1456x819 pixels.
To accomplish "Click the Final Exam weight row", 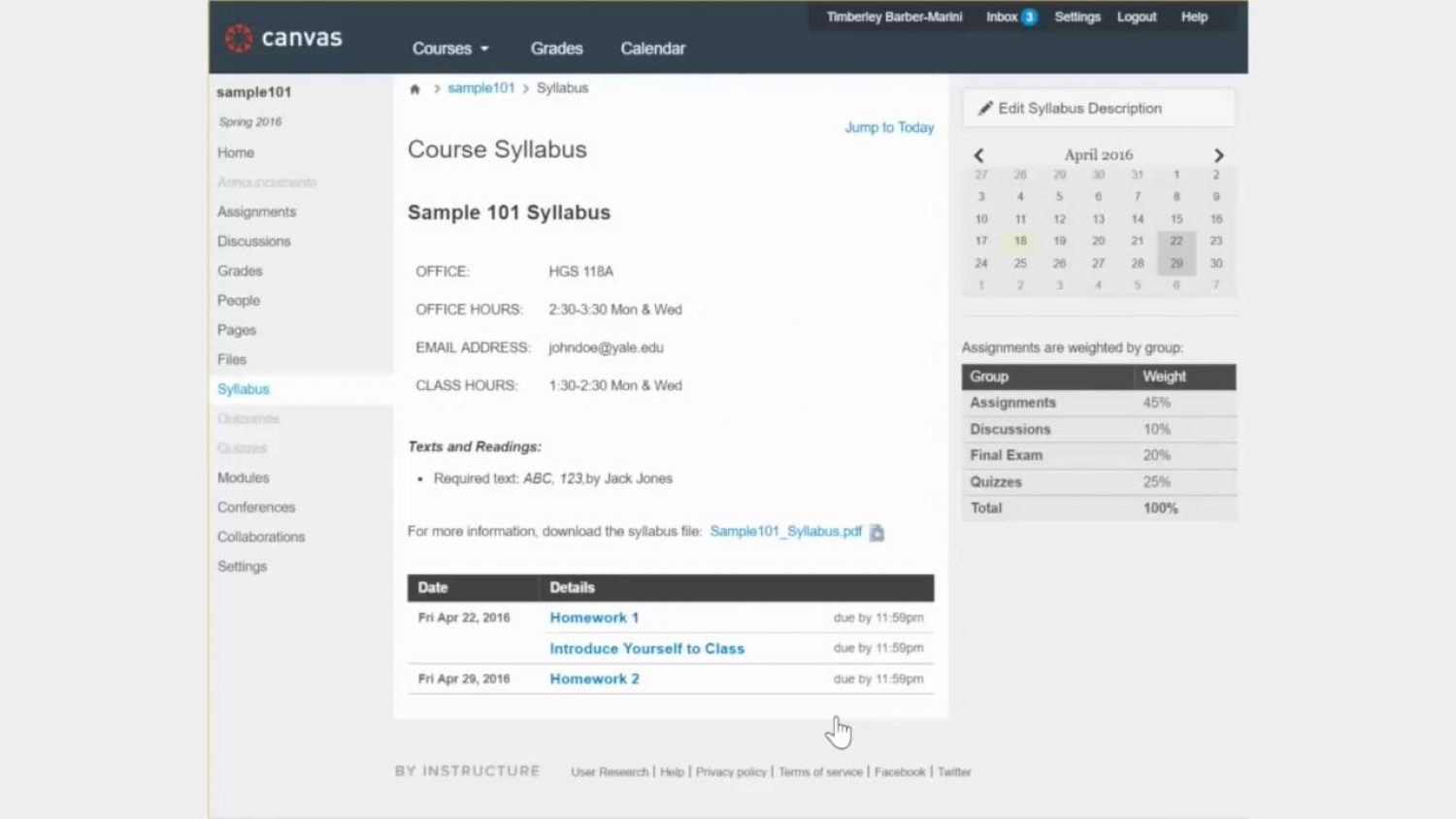I will 1099,455.
